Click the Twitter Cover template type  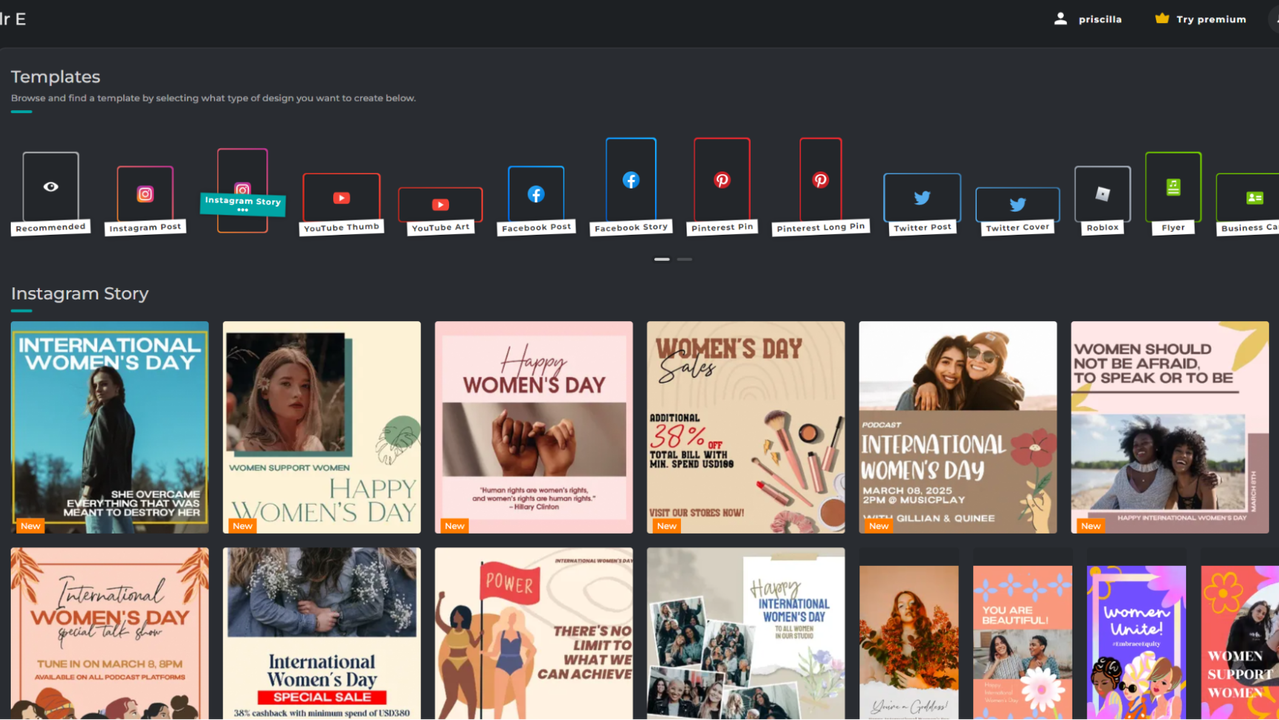[x=1017, y=205]
